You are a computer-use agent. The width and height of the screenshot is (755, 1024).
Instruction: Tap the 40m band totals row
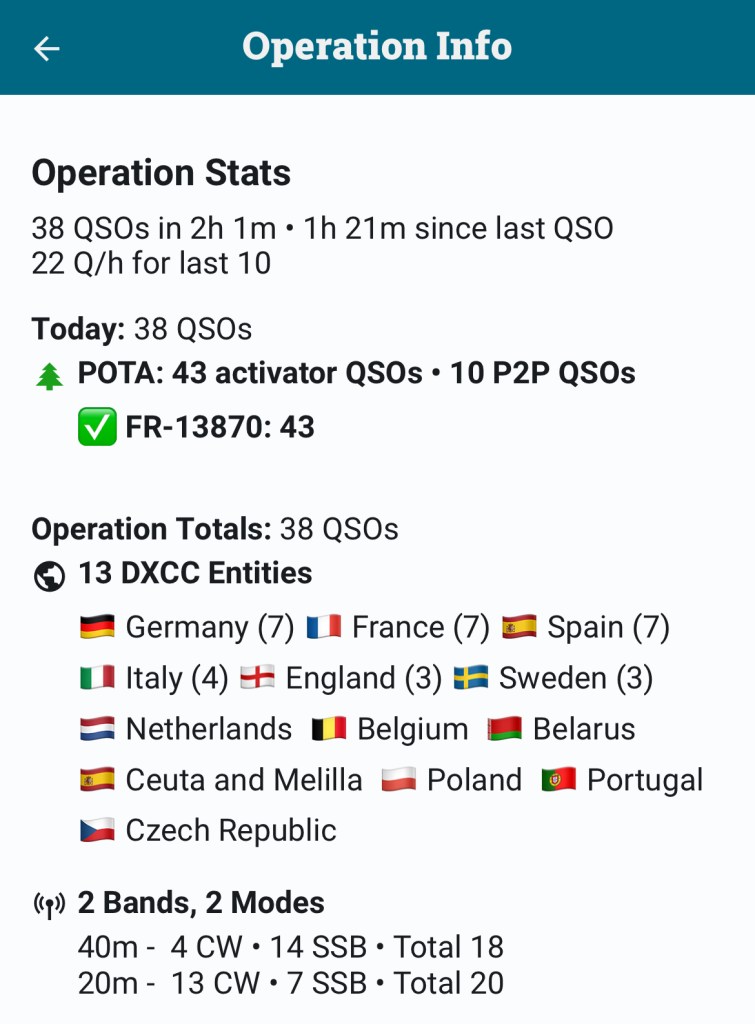tap(290, 947)
